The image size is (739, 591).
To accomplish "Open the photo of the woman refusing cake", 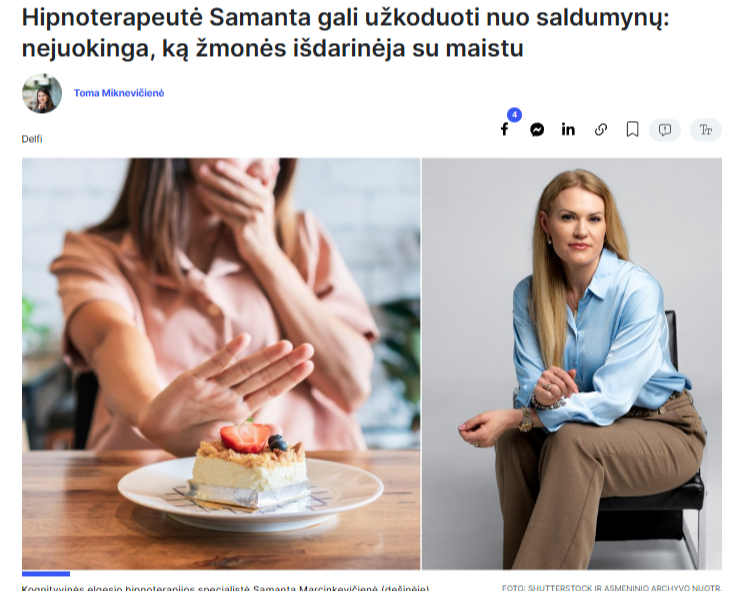I will pyautogui.click(x=221, y=363).
